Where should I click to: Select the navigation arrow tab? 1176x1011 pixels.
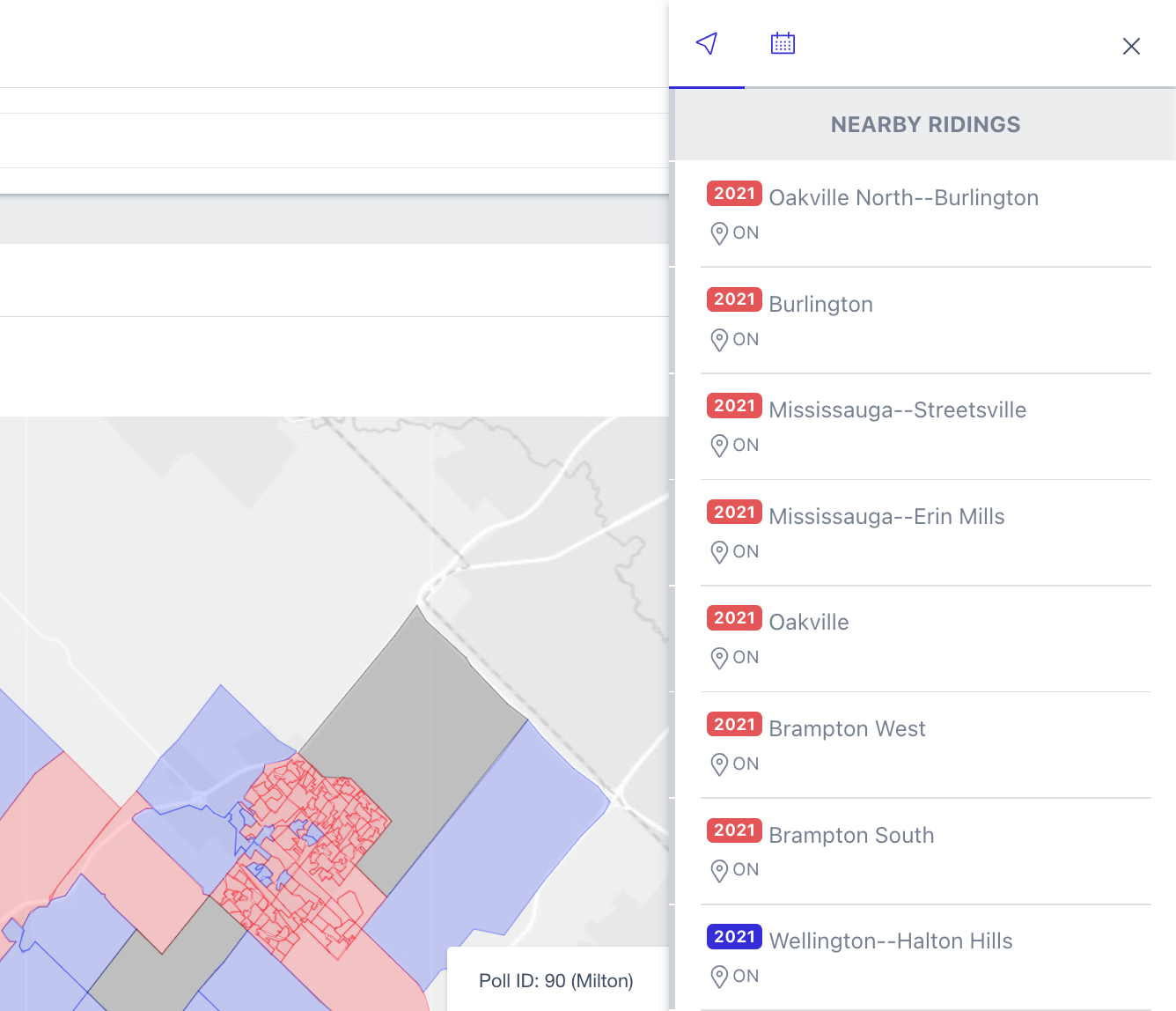coord(707,43)
